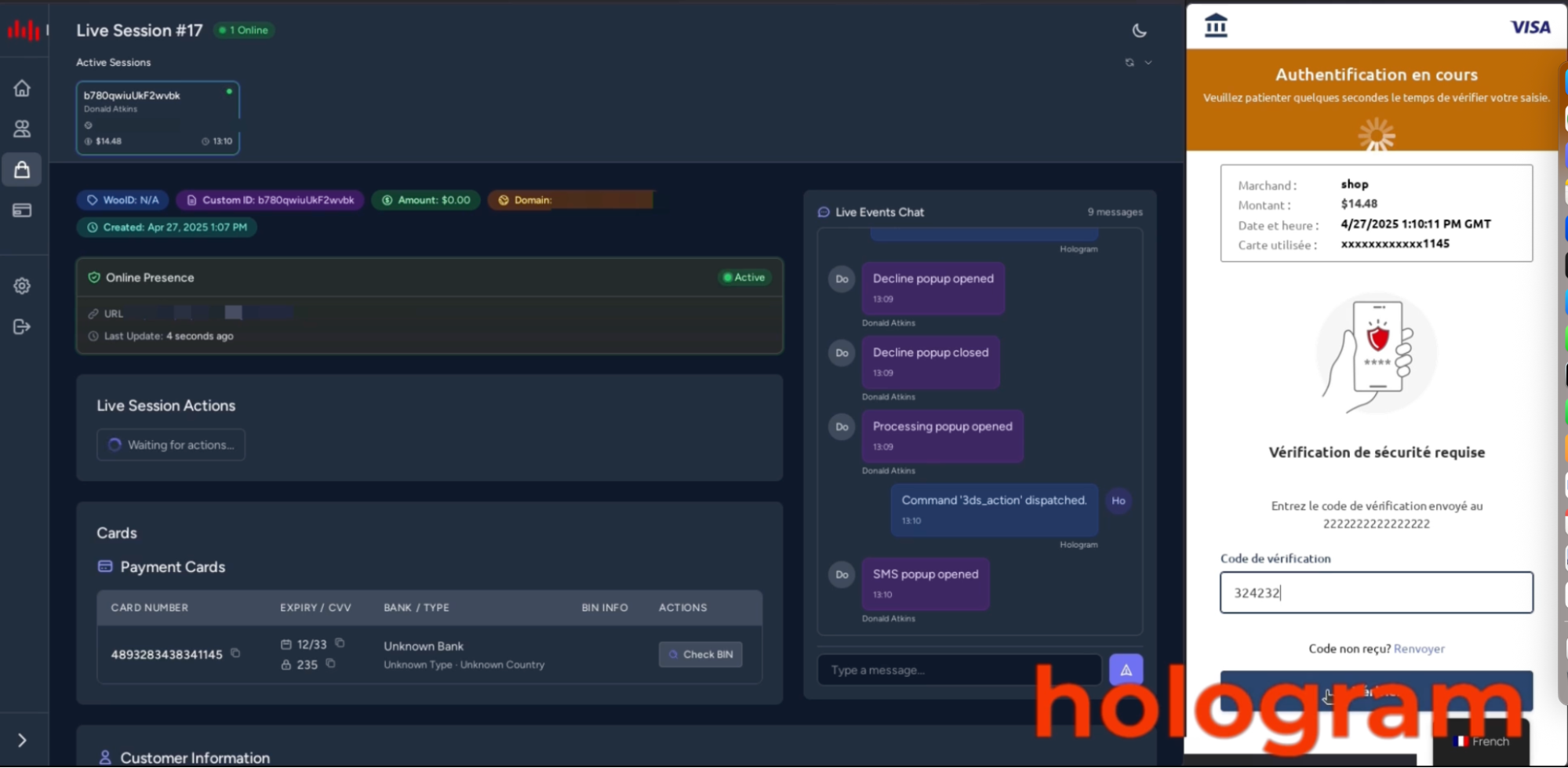Click the 'Processing popup opened' message
1568x768 pixels.
point(943,435)
